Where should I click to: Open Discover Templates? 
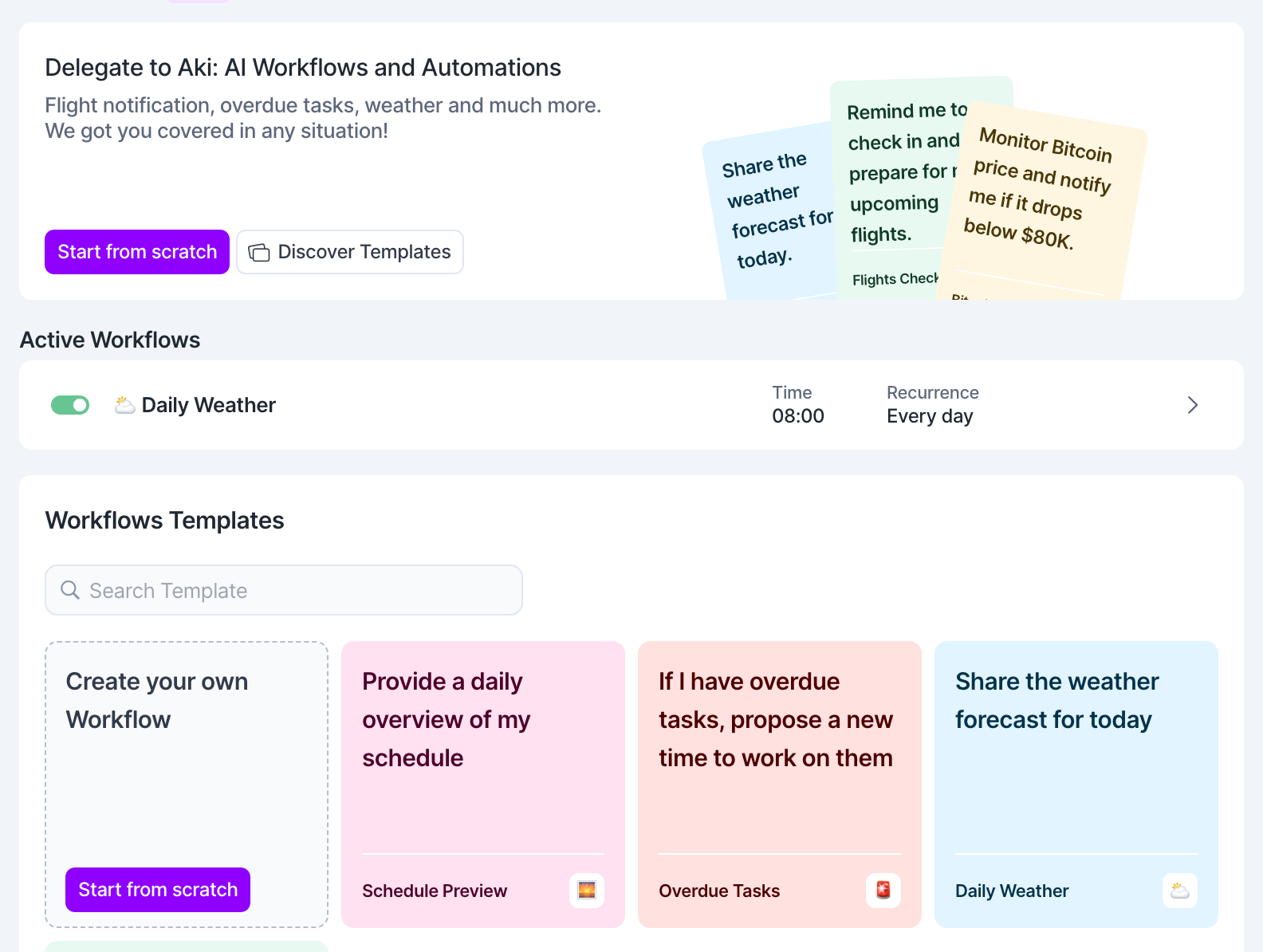tap(350, 252)
